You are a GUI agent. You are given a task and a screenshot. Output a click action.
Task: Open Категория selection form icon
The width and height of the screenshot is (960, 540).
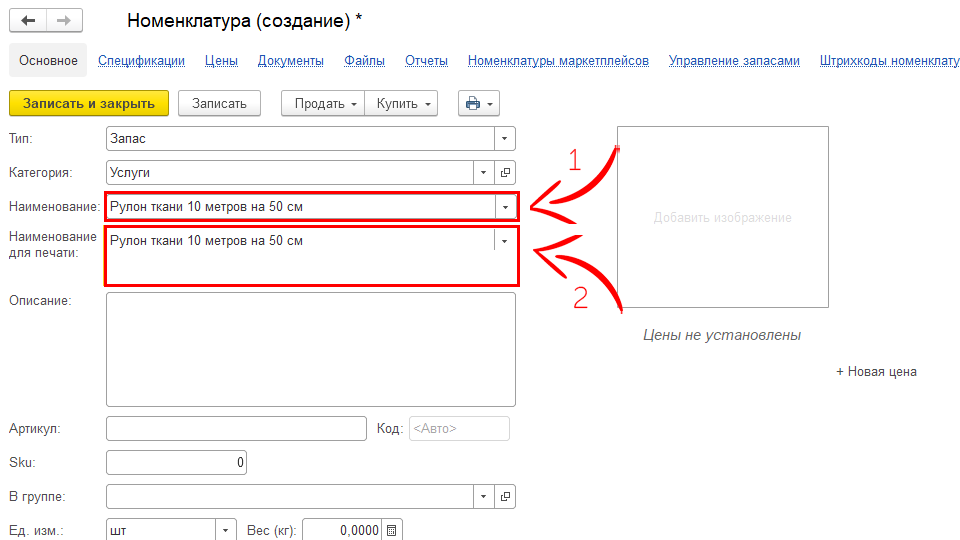(505, 172)
